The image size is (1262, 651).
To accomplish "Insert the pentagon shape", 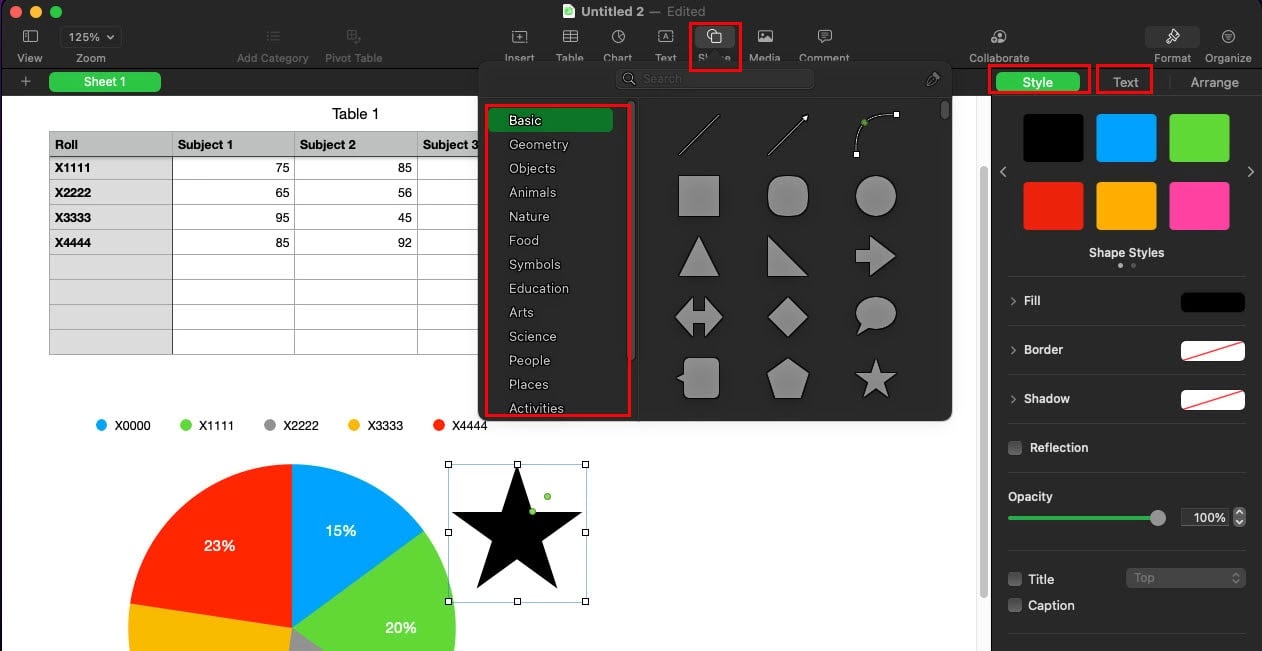I will (787, 379).
